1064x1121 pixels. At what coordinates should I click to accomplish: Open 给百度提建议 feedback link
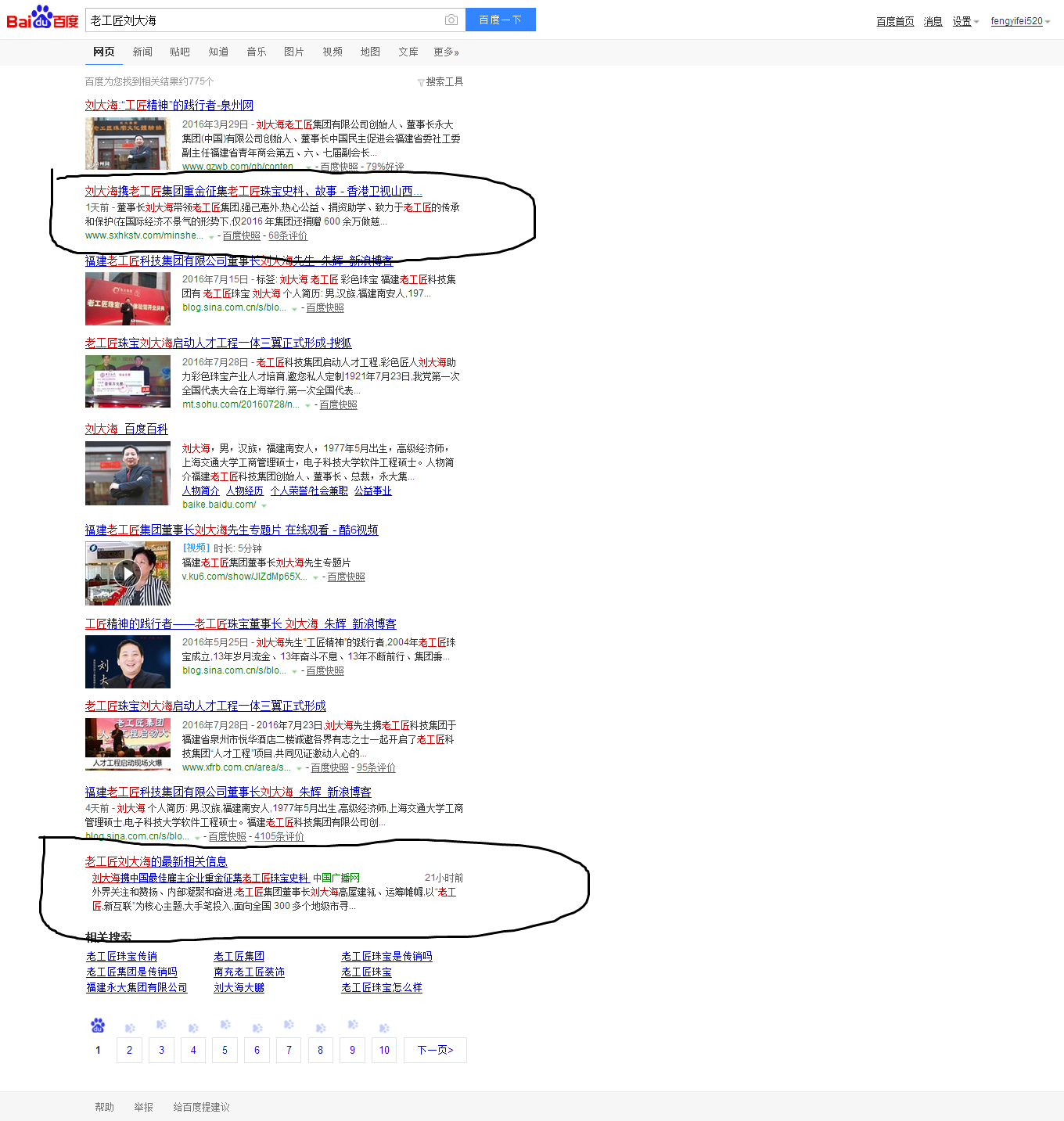(x=201, y=1107)
